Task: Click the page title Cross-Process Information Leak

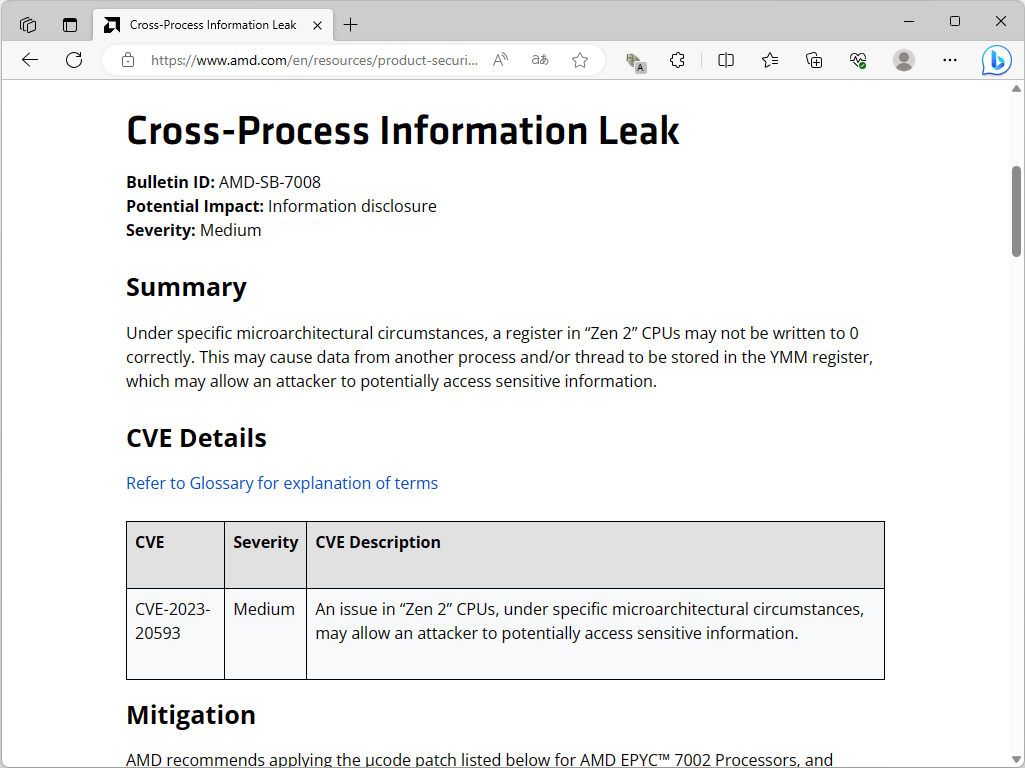Action: click(403, 130)
